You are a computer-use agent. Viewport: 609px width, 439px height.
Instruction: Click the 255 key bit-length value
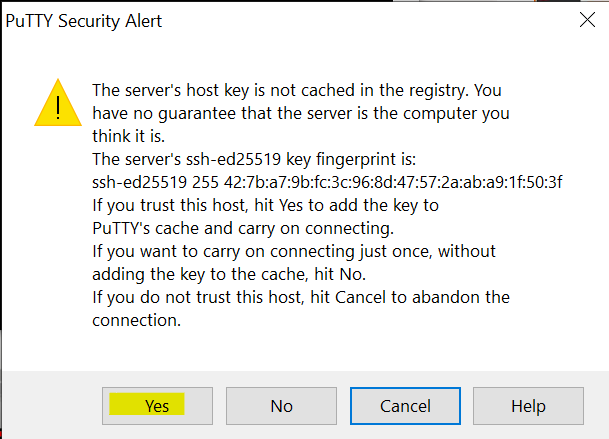[205, 182]
